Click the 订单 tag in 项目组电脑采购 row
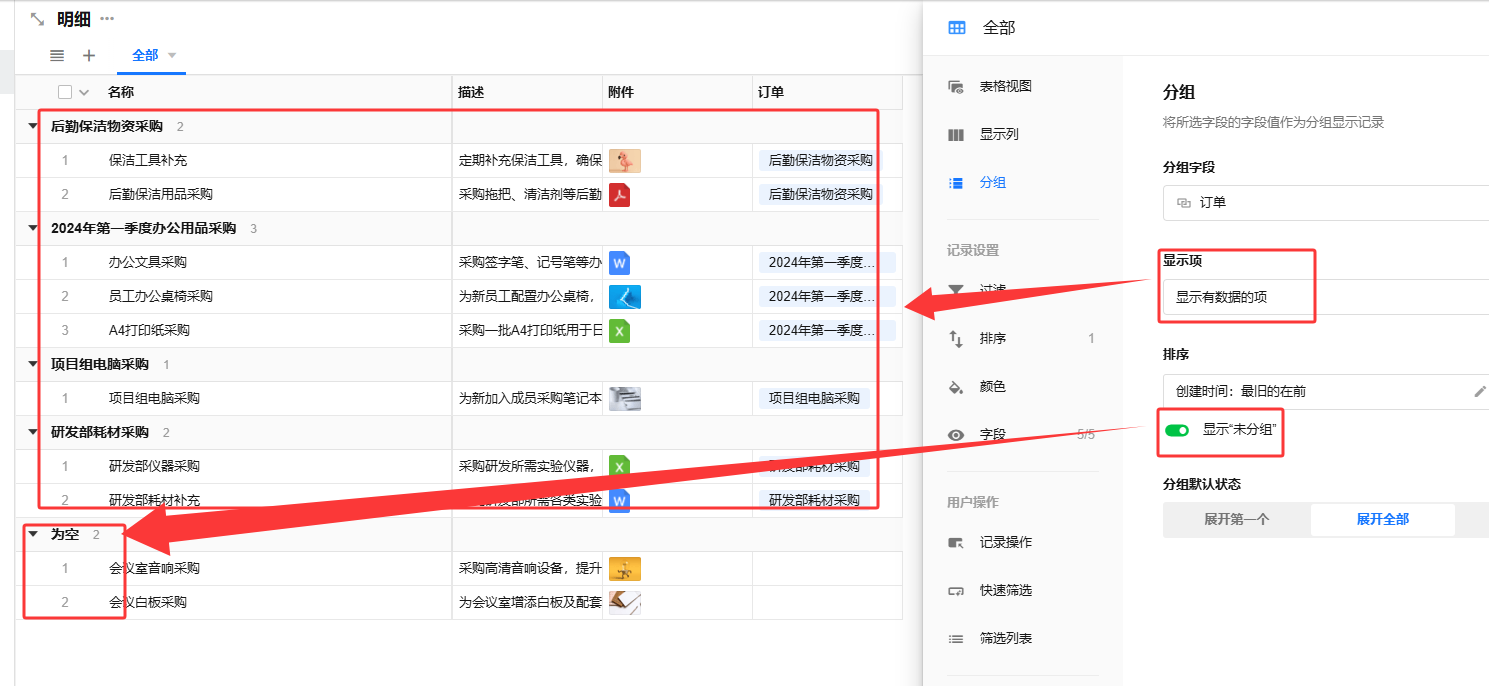 [x=813, y=398]
